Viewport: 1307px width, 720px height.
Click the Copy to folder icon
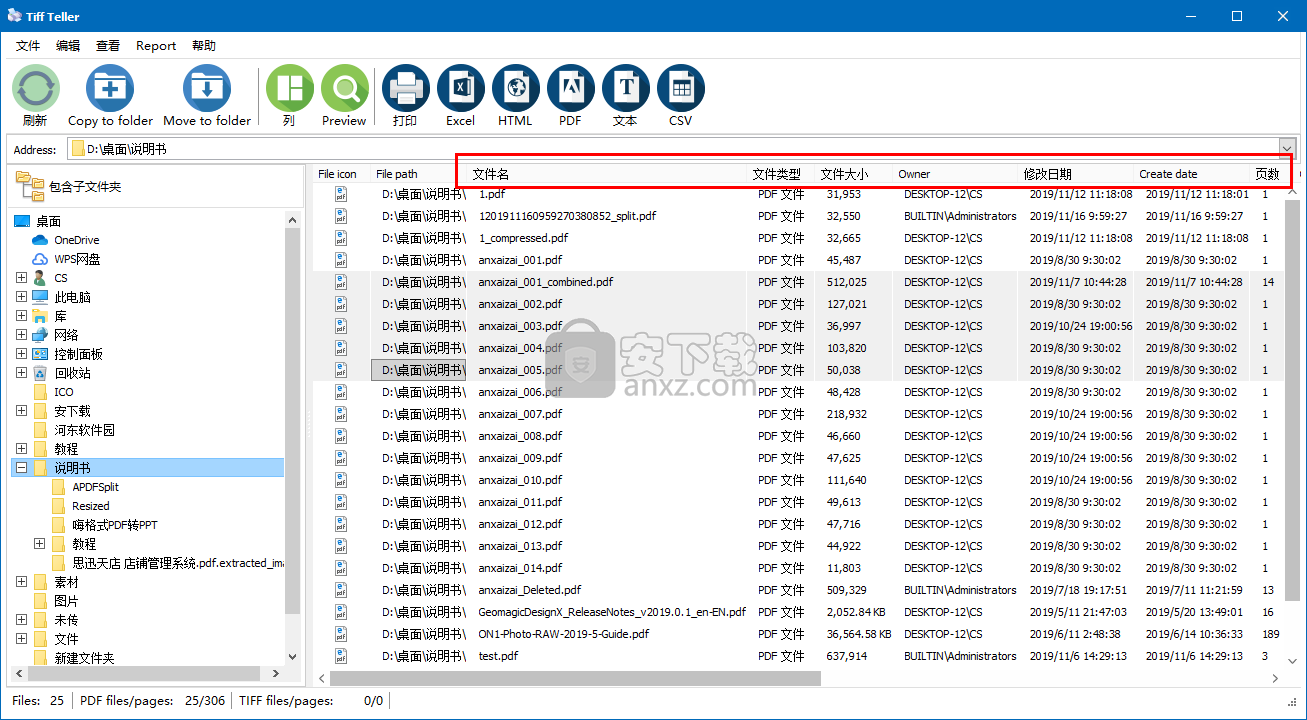click(110, 88)
